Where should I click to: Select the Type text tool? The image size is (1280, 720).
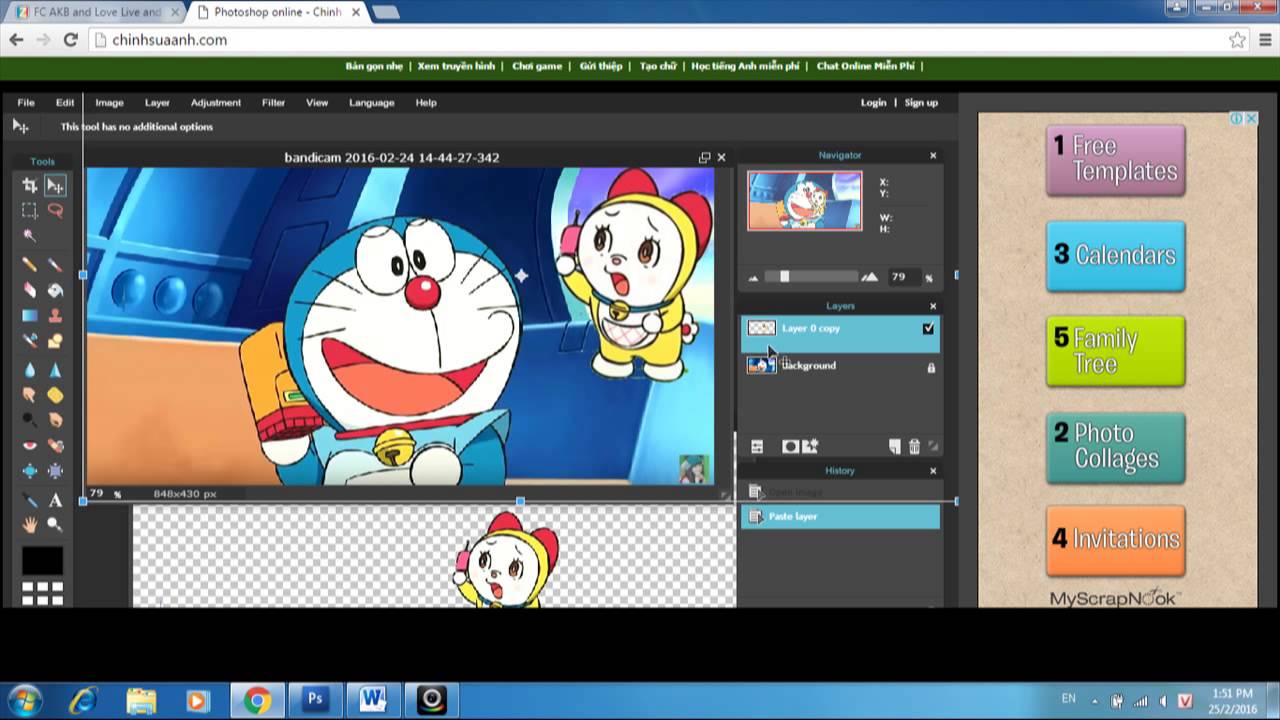coord(55,500)
